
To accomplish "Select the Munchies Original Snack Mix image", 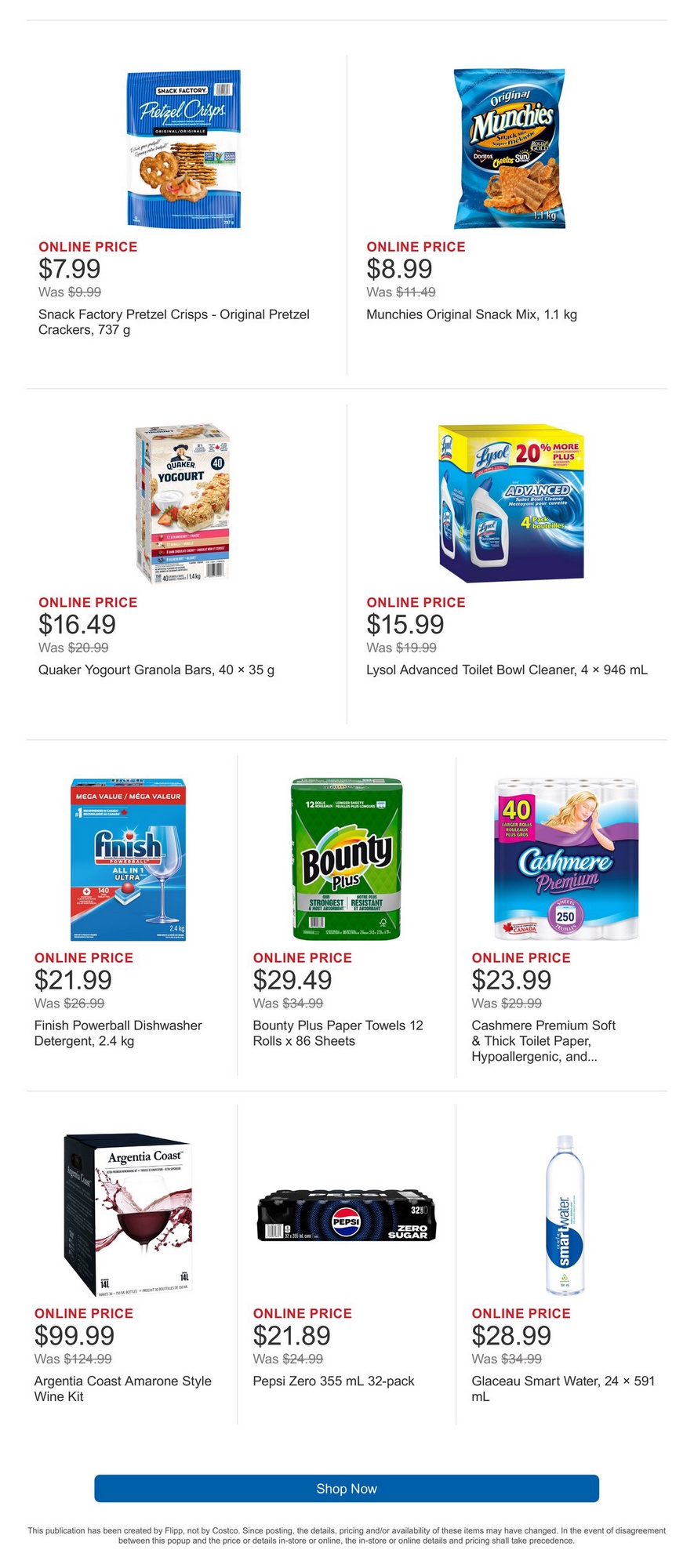I will click(x=512, y=149).
